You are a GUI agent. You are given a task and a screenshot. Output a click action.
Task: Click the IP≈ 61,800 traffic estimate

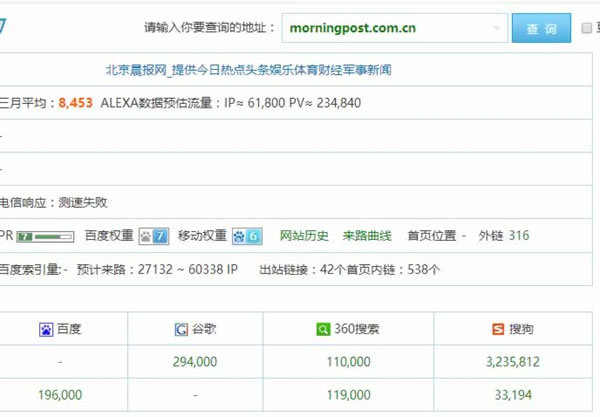255,103
